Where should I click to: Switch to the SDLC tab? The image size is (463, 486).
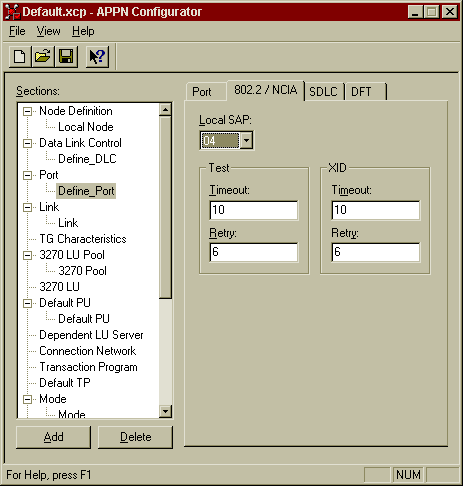(x=324, y=91)
